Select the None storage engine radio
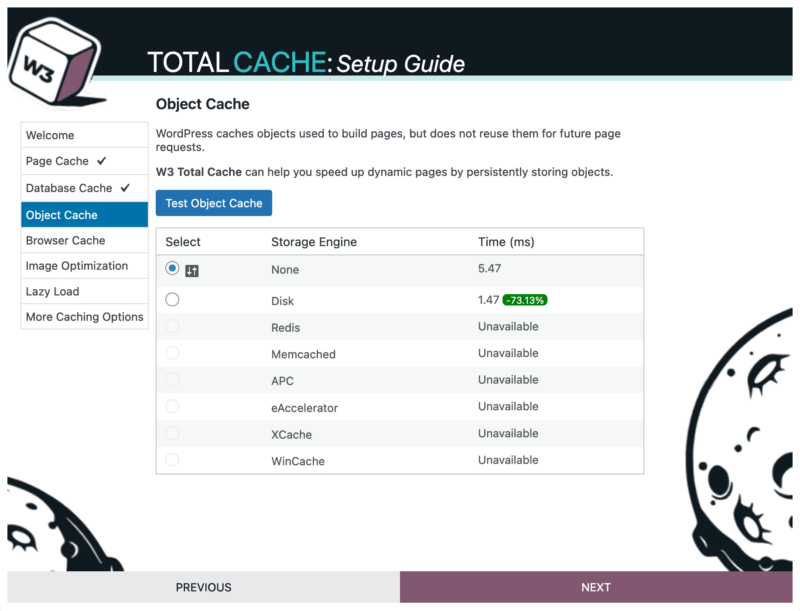The image size is (800, 611). coord(172,268)
